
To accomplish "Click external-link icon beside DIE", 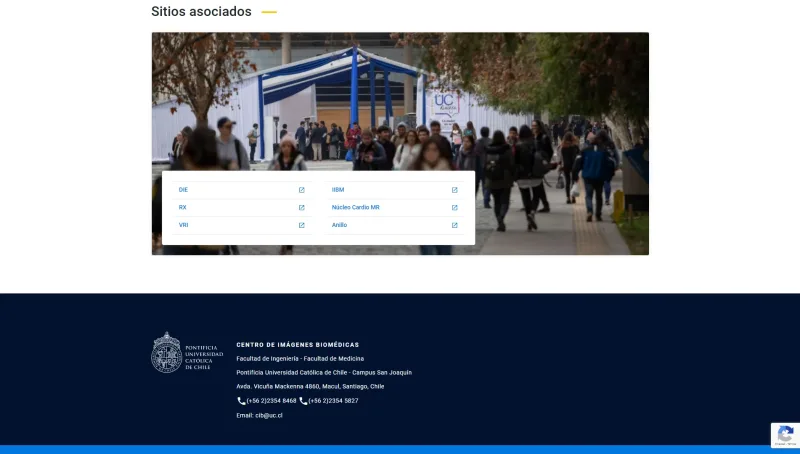I will pyautogui.click(x=302, y=190).
